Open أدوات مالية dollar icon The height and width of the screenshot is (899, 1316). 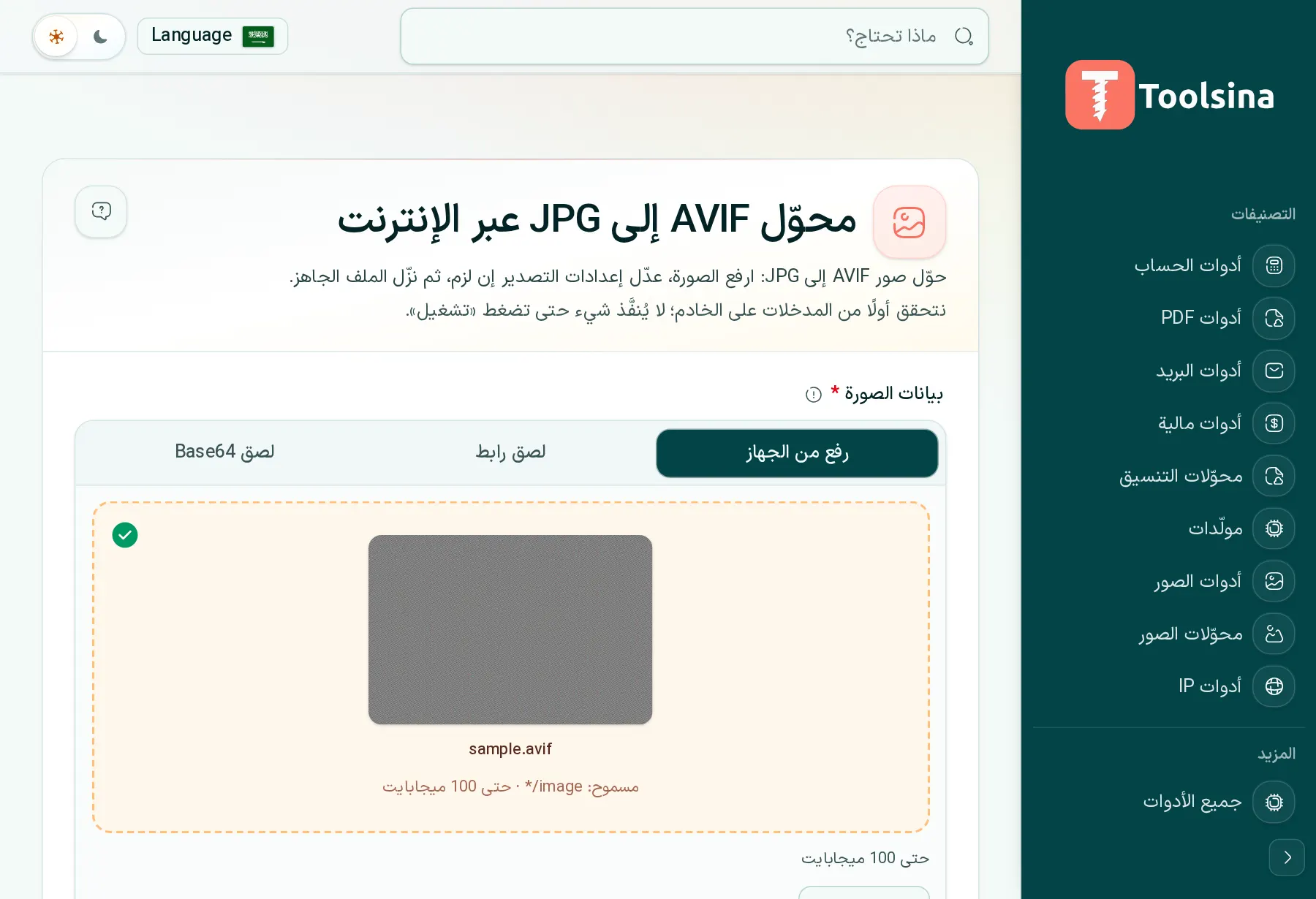pyautogui.click(x=1274, y=423)
